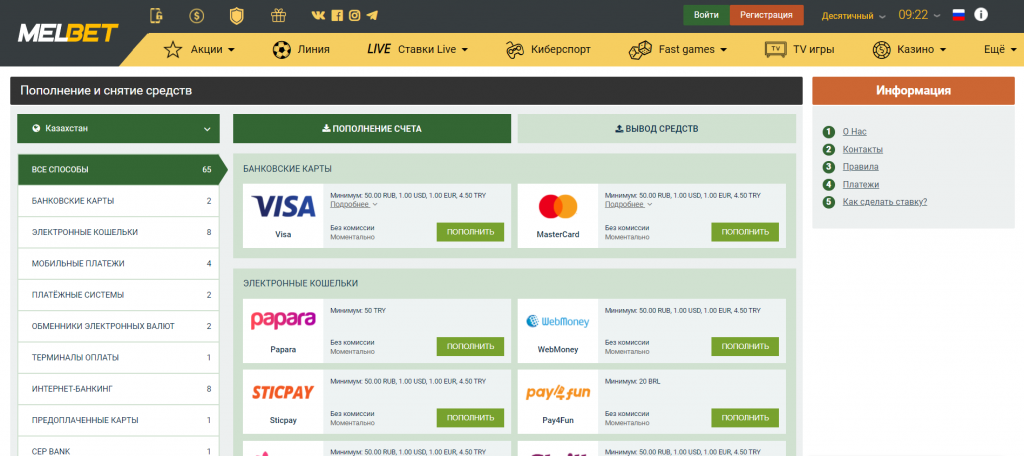
Task: Click the mobile app icon in top bar
Action: coord(156,15)
